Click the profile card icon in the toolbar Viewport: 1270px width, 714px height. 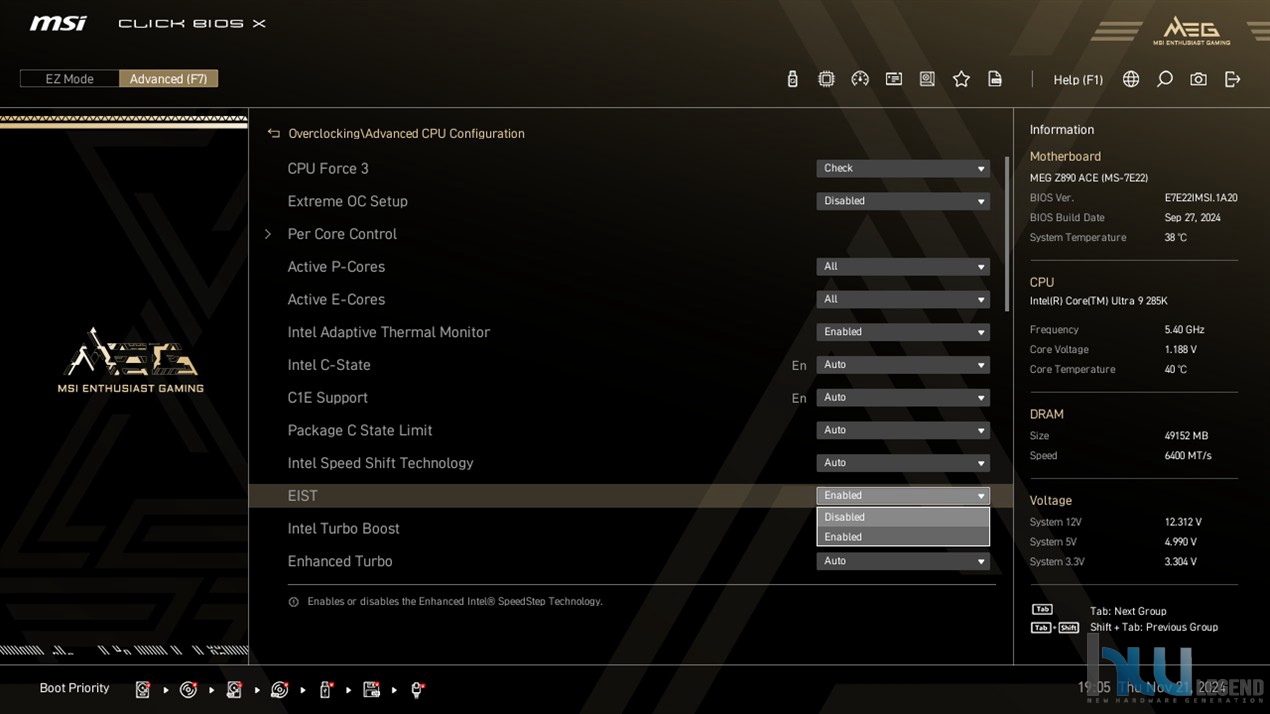pyautogui.click(x=894, y=79)
